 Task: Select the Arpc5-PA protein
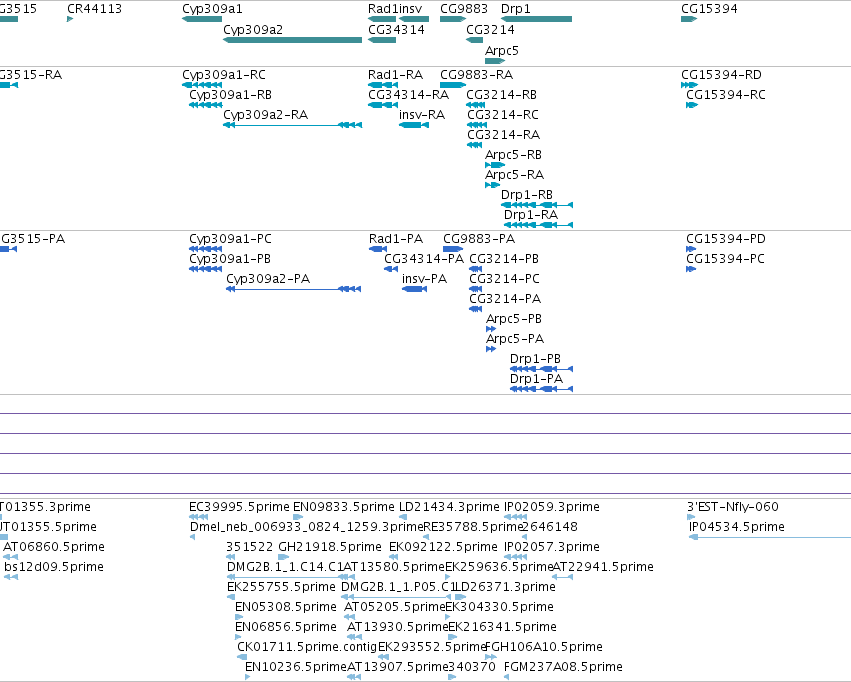[x=491, y=349]
